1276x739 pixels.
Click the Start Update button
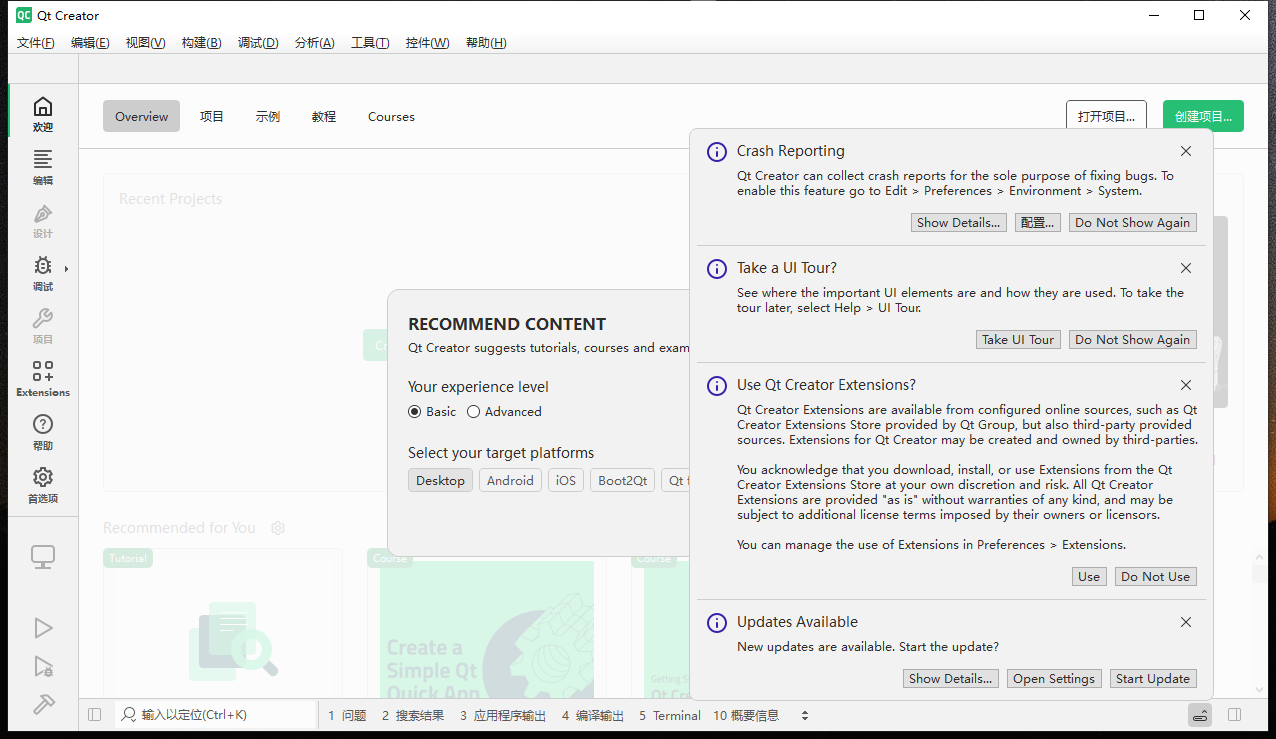(1153, 679)
